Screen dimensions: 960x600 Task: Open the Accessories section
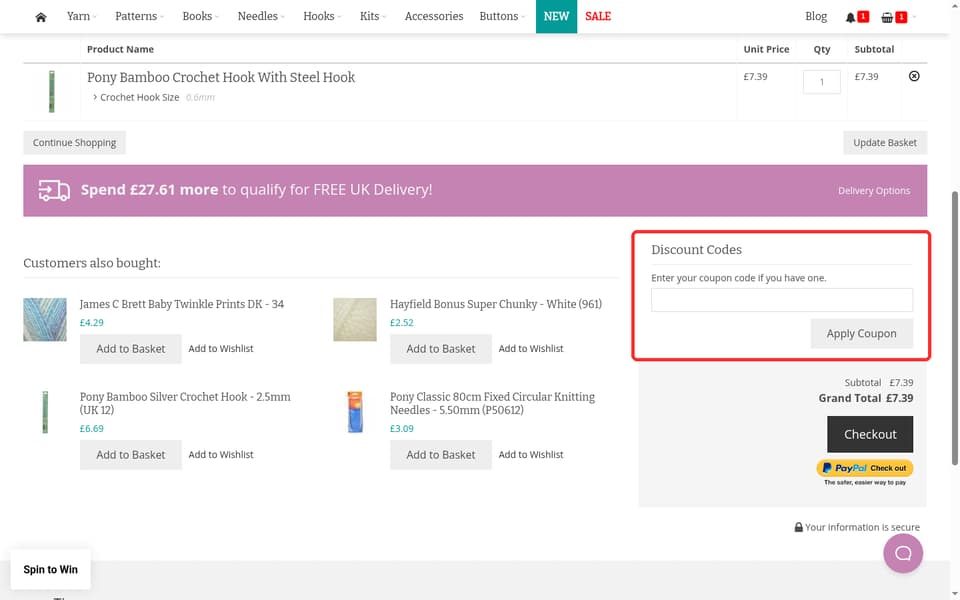tap(434, 17)
